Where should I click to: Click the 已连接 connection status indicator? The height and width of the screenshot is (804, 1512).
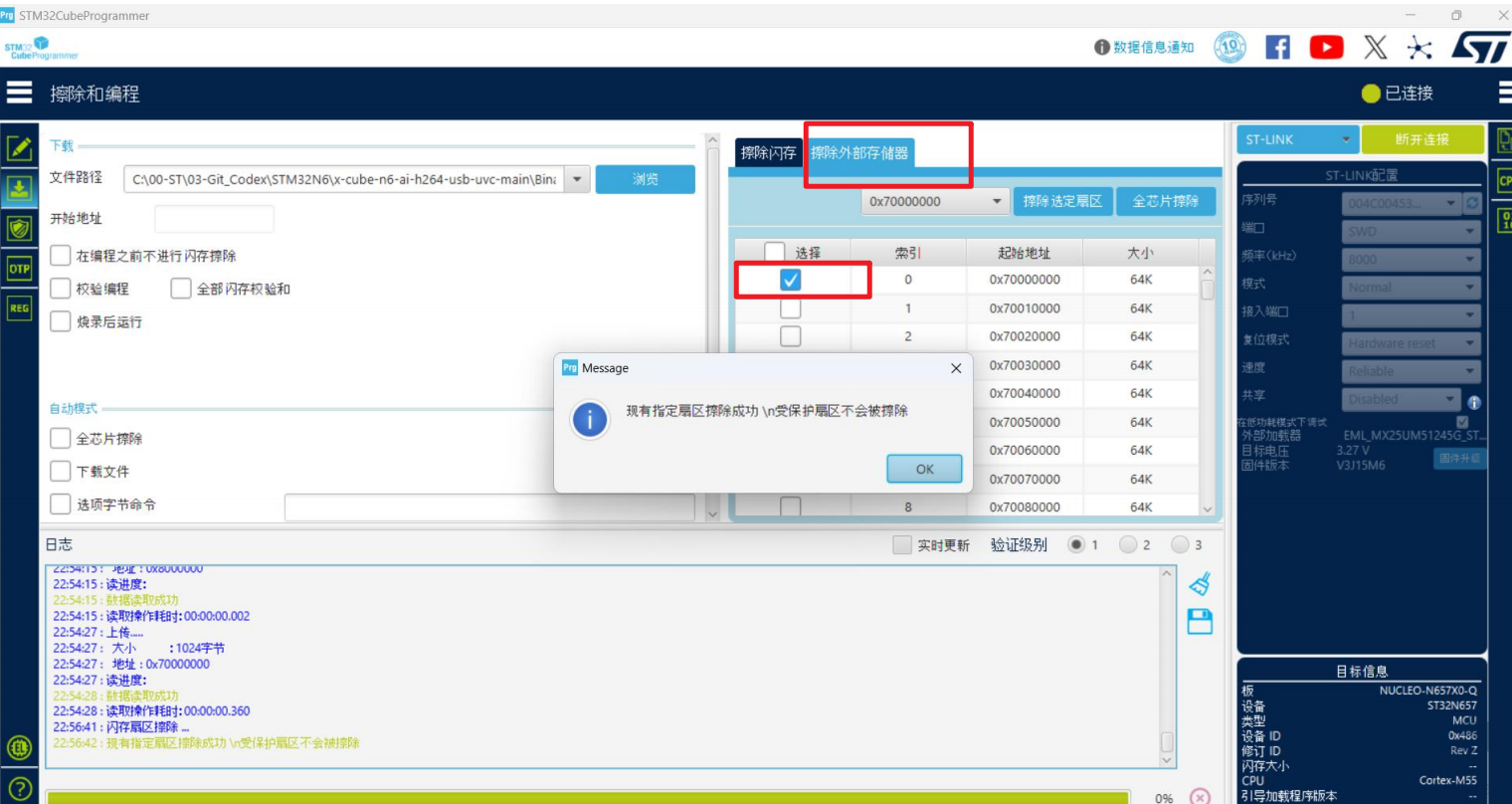1398,93
